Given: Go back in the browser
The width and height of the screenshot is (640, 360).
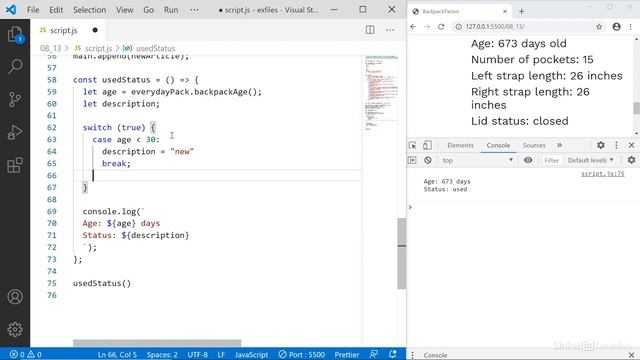Looking at the screenshot, I should tap(413, 27).
